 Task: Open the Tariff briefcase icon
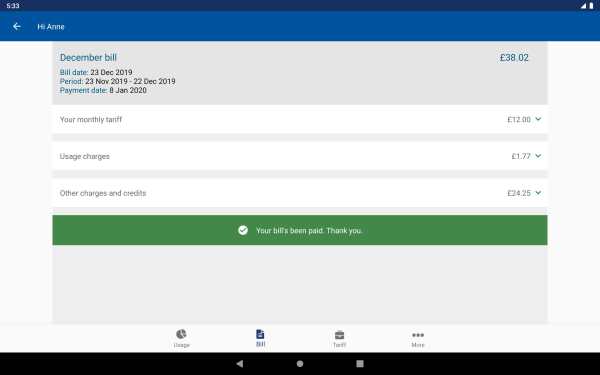[339, 335]
